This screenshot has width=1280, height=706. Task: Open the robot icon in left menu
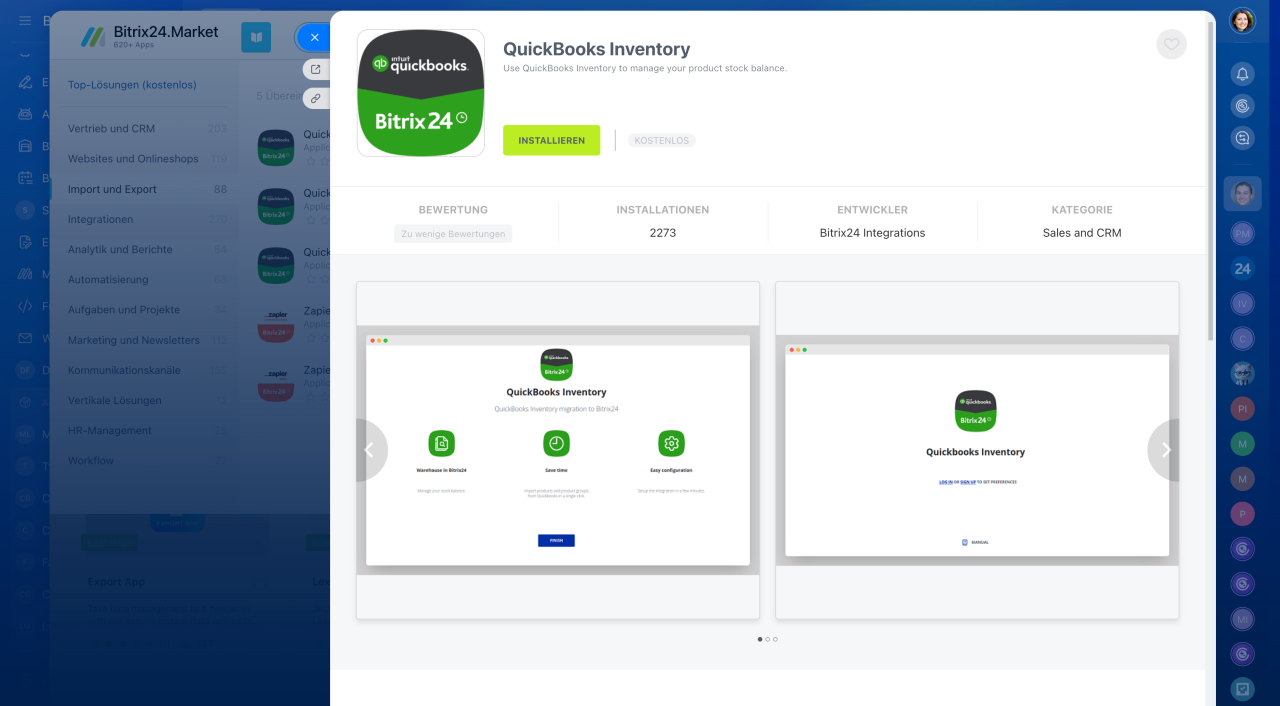point(25,114)
